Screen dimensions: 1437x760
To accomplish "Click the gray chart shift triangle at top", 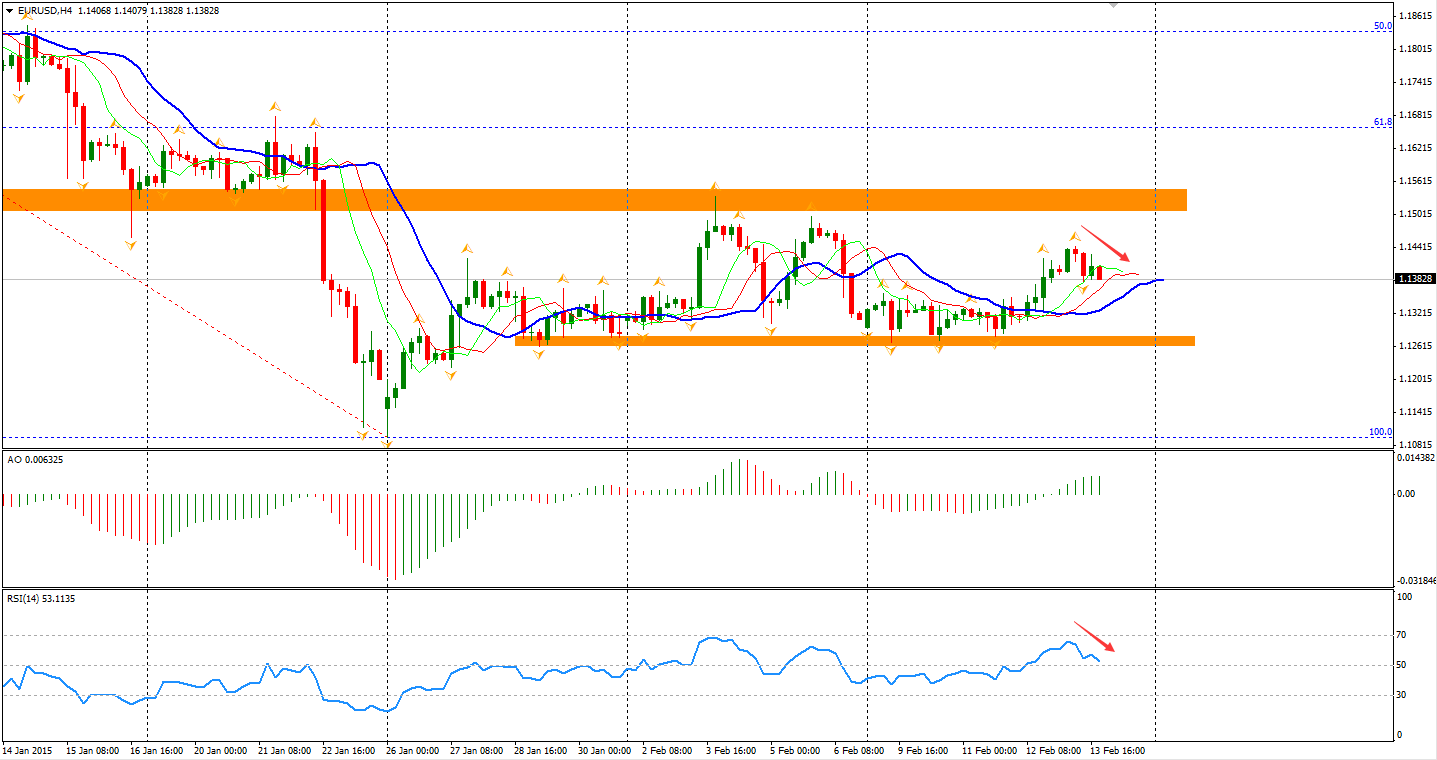I will pos(1115,4).
